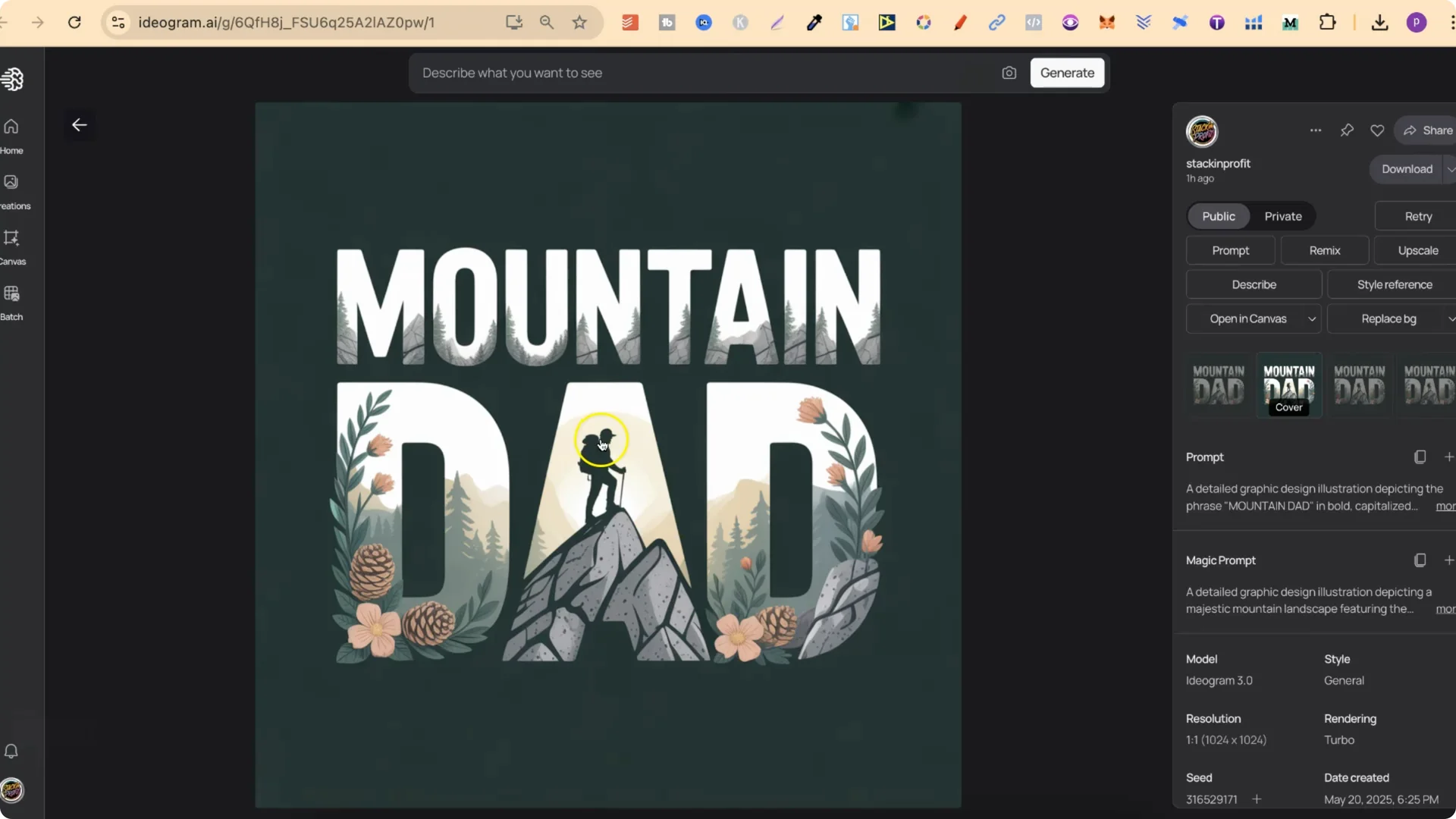Upscale the Mountain Dad image
Image resolution: width=1456 pixels, height=819 pixels.
click(1417, 250)
